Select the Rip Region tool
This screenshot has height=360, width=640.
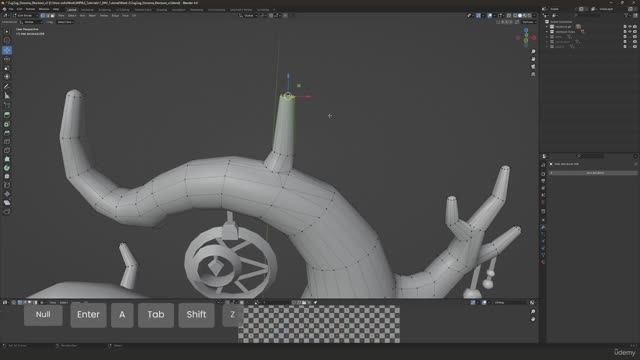pyautogui.click(x=7, y=211)
